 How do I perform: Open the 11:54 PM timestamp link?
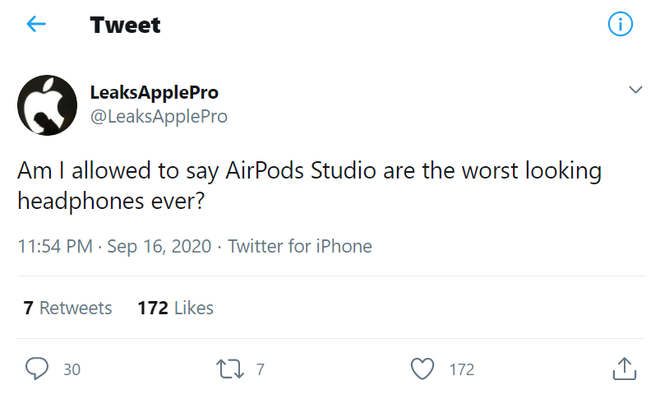coord(55,246)
